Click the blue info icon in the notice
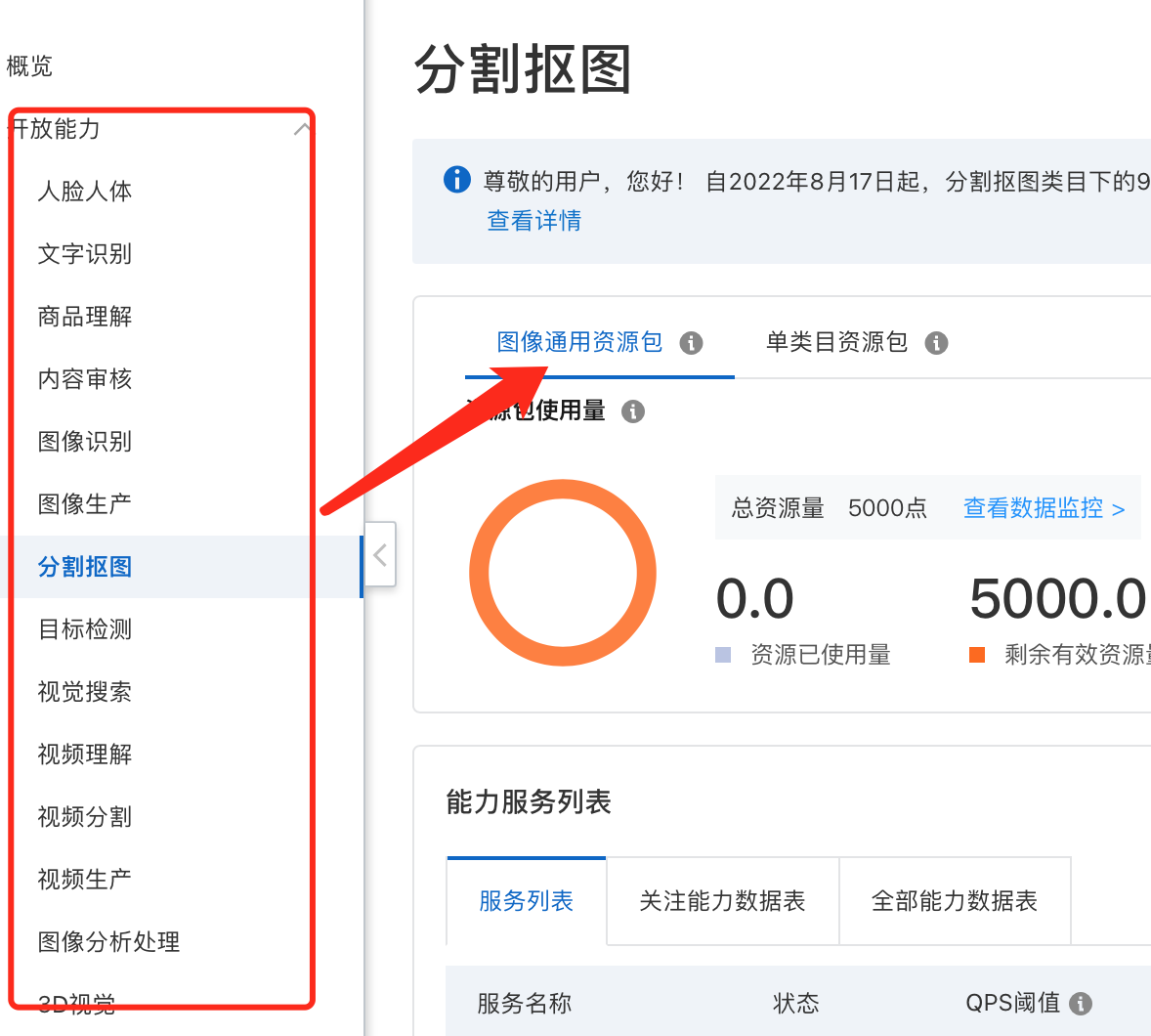The height and width of the screenshot is (1036, 1151). (456, 179)
